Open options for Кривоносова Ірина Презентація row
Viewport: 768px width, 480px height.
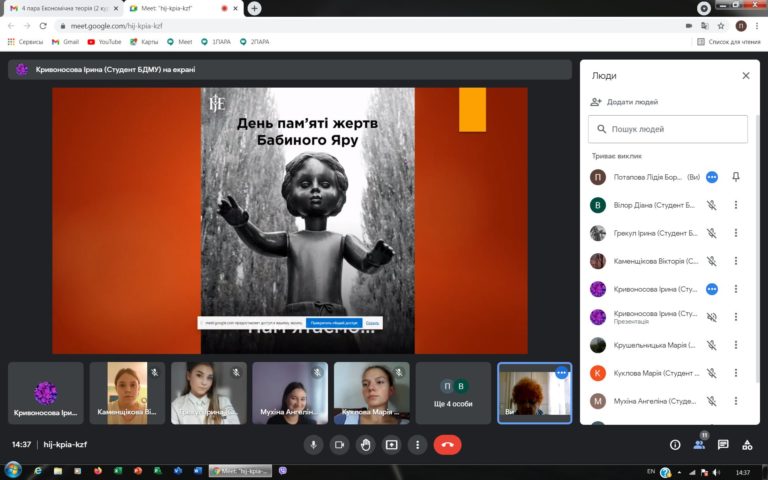click(x=736, y=317)
